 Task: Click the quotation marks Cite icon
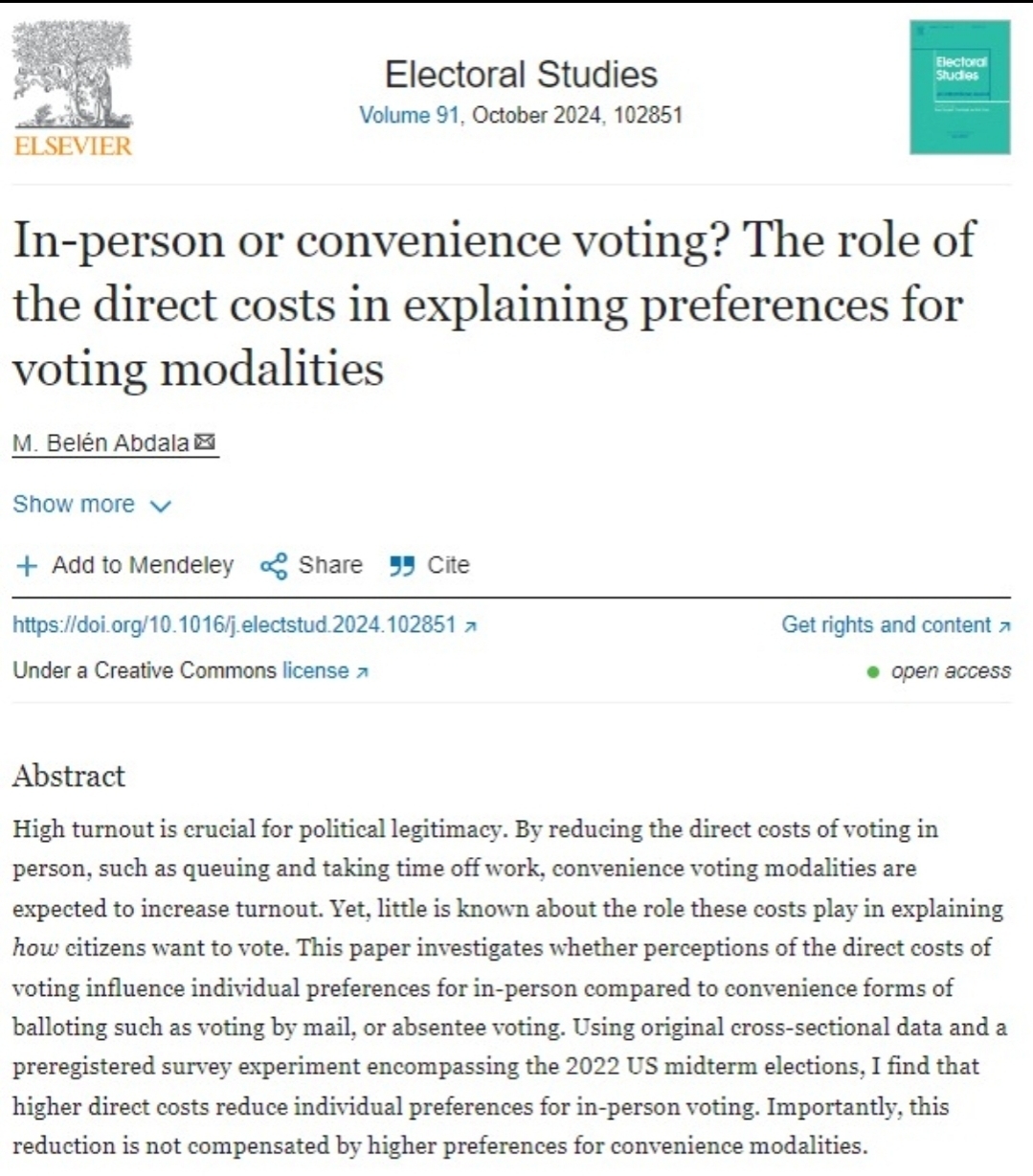point(402,566)
